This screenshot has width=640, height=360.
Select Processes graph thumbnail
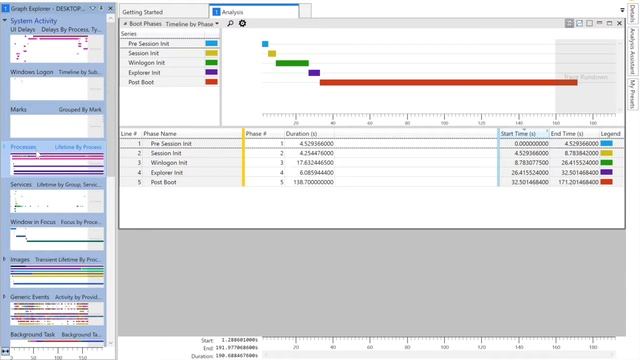point(57,164)
